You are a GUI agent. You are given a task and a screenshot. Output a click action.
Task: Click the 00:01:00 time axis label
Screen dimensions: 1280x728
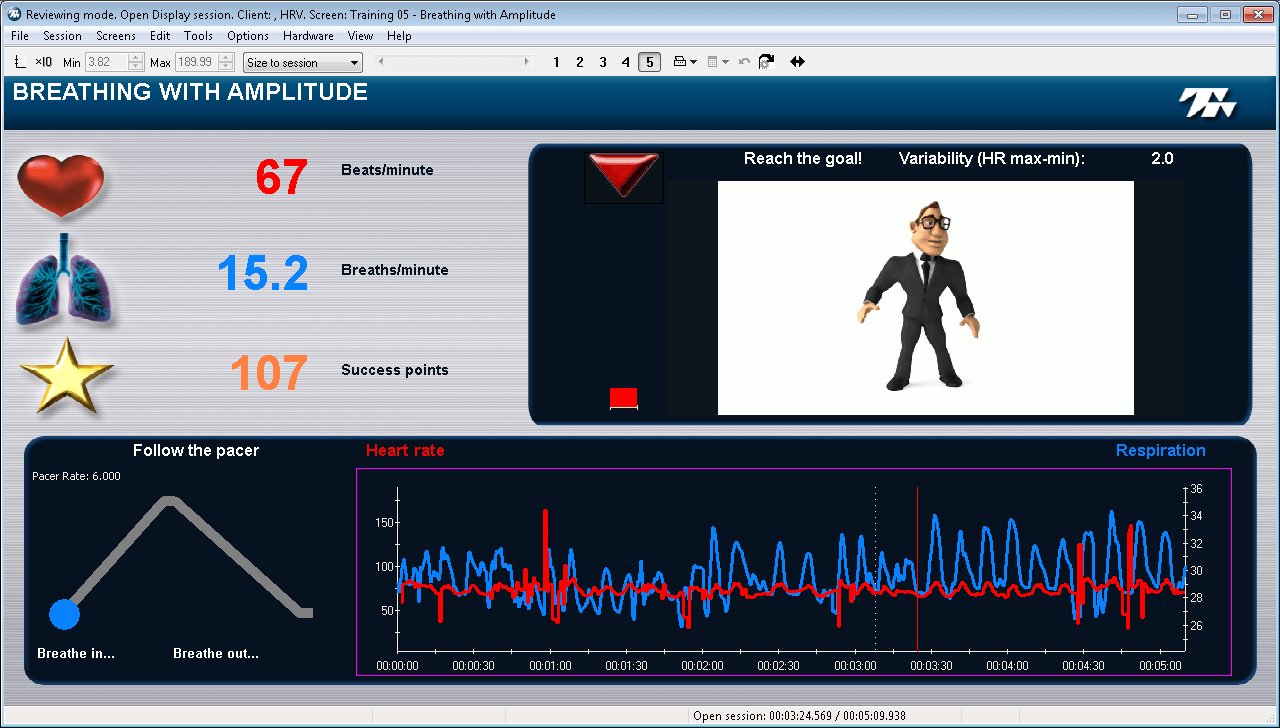[550, 665]
